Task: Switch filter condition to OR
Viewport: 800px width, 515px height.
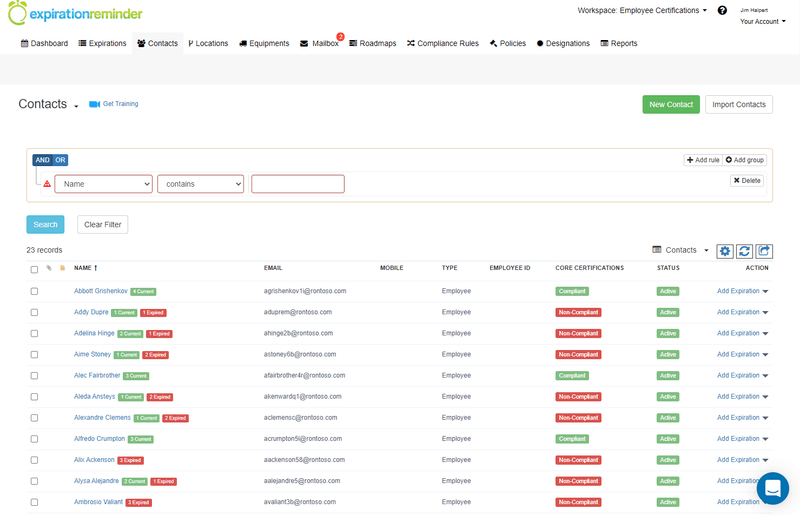Action: tap(60, 160)
